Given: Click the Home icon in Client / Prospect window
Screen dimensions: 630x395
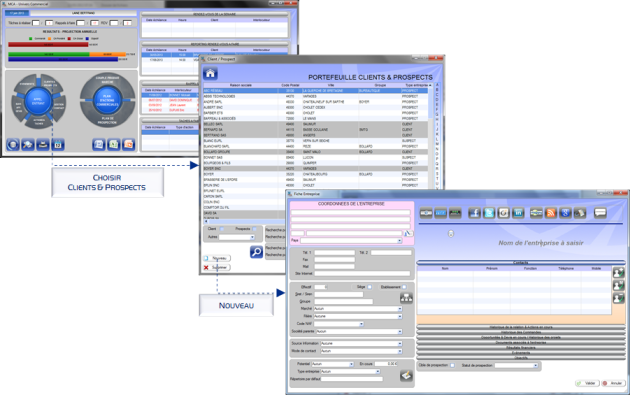Looking at the screenshot, I should [211, 74].
